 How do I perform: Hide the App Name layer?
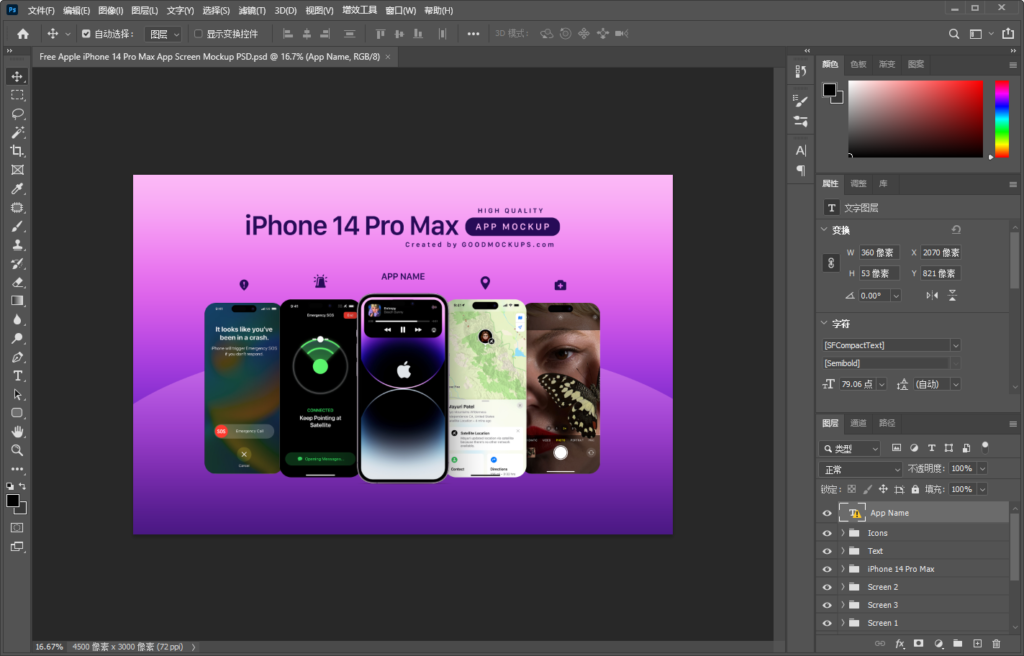827,513
